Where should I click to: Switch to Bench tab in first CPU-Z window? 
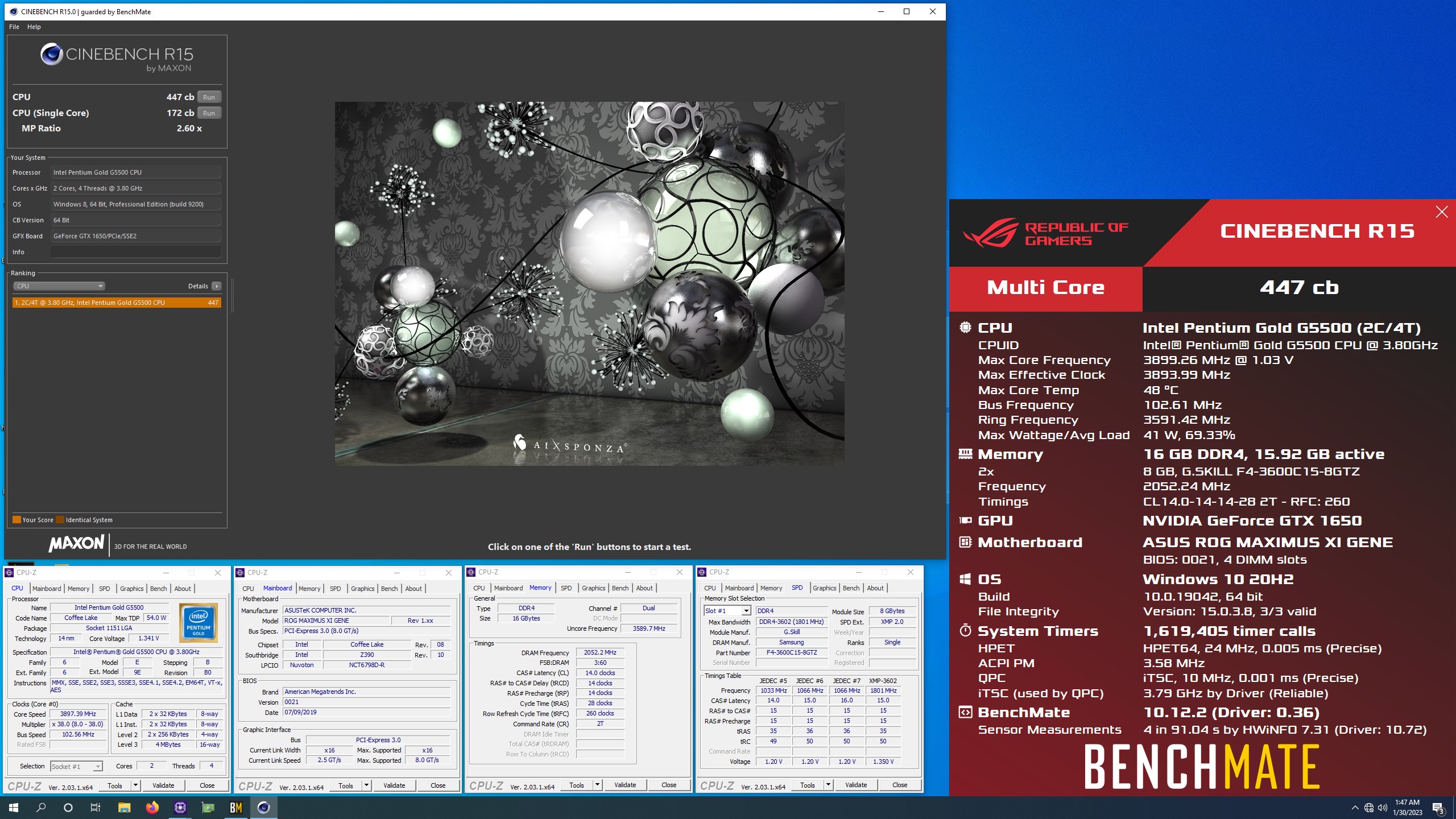click(x=159, y=589)
